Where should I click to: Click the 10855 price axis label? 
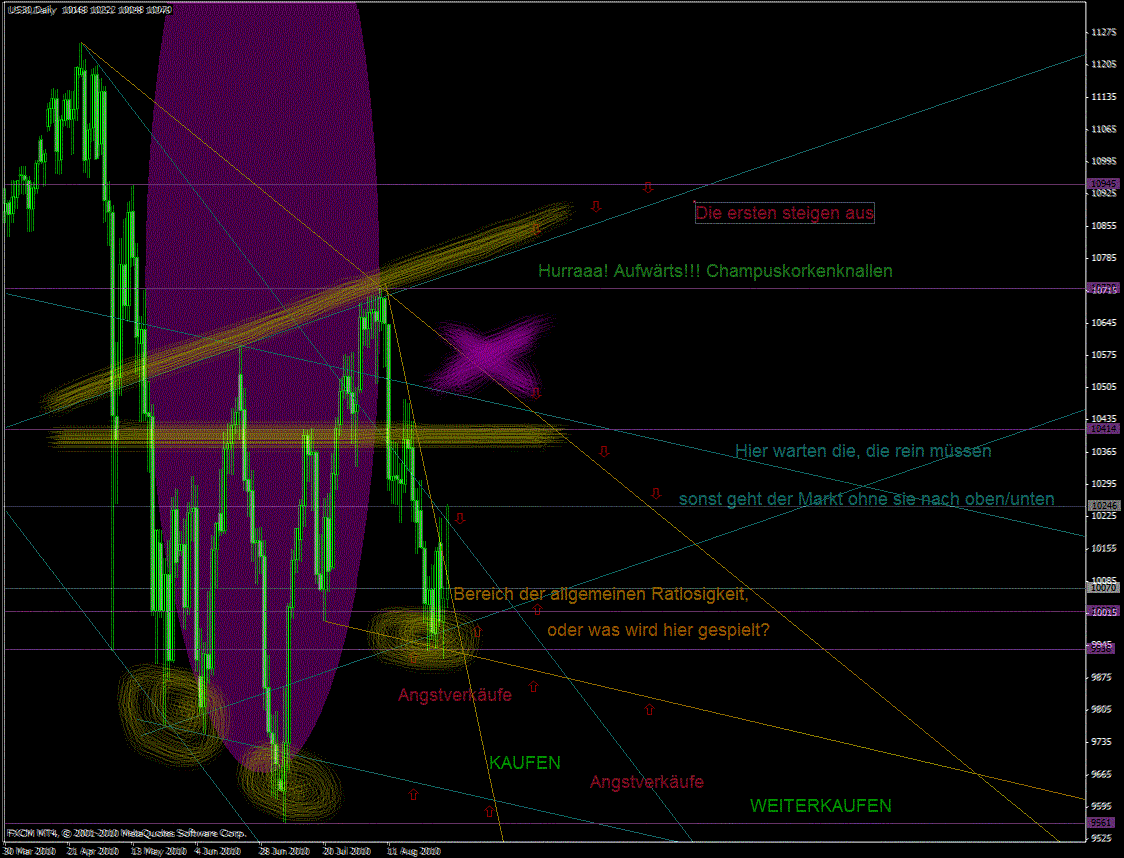coord(1104,226)
